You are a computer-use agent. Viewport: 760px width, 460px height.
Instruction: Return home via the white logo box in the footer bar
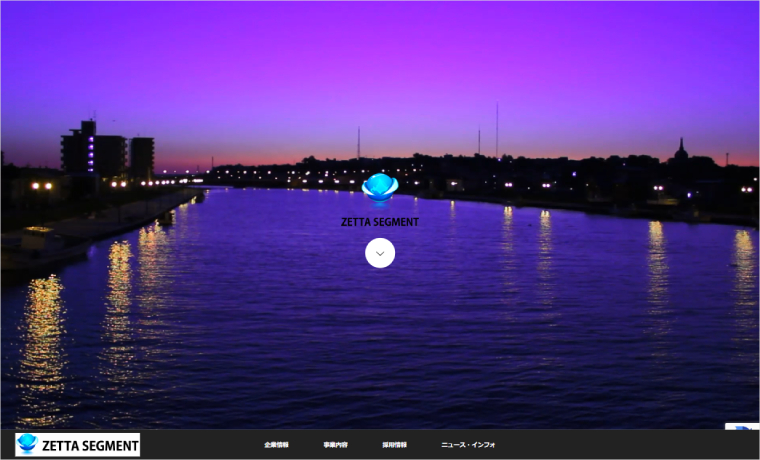[x=77, y=445]
